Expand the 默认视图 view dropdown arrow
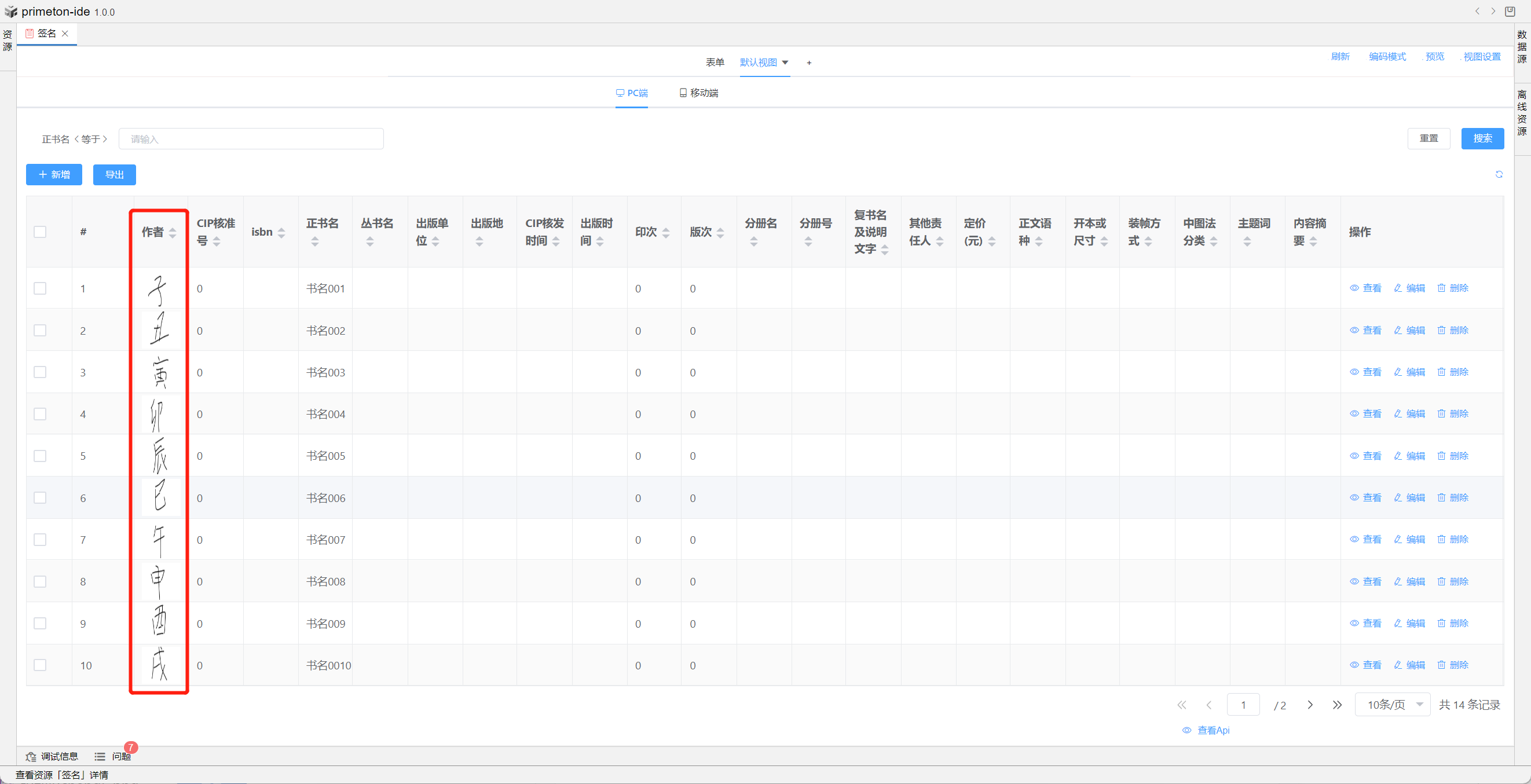 click(x=785, y=63)
